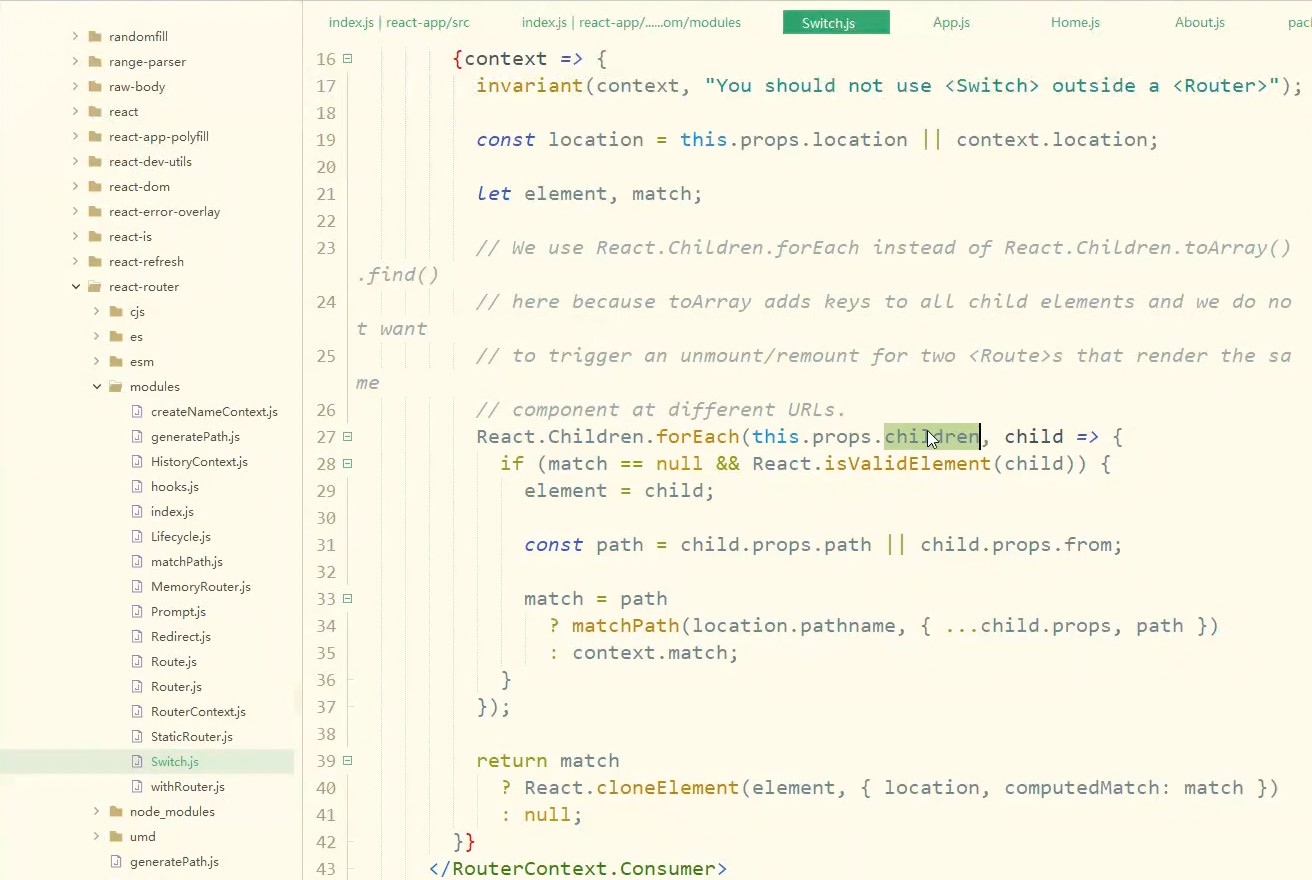Click the es folder icon

tap(116, 336)
